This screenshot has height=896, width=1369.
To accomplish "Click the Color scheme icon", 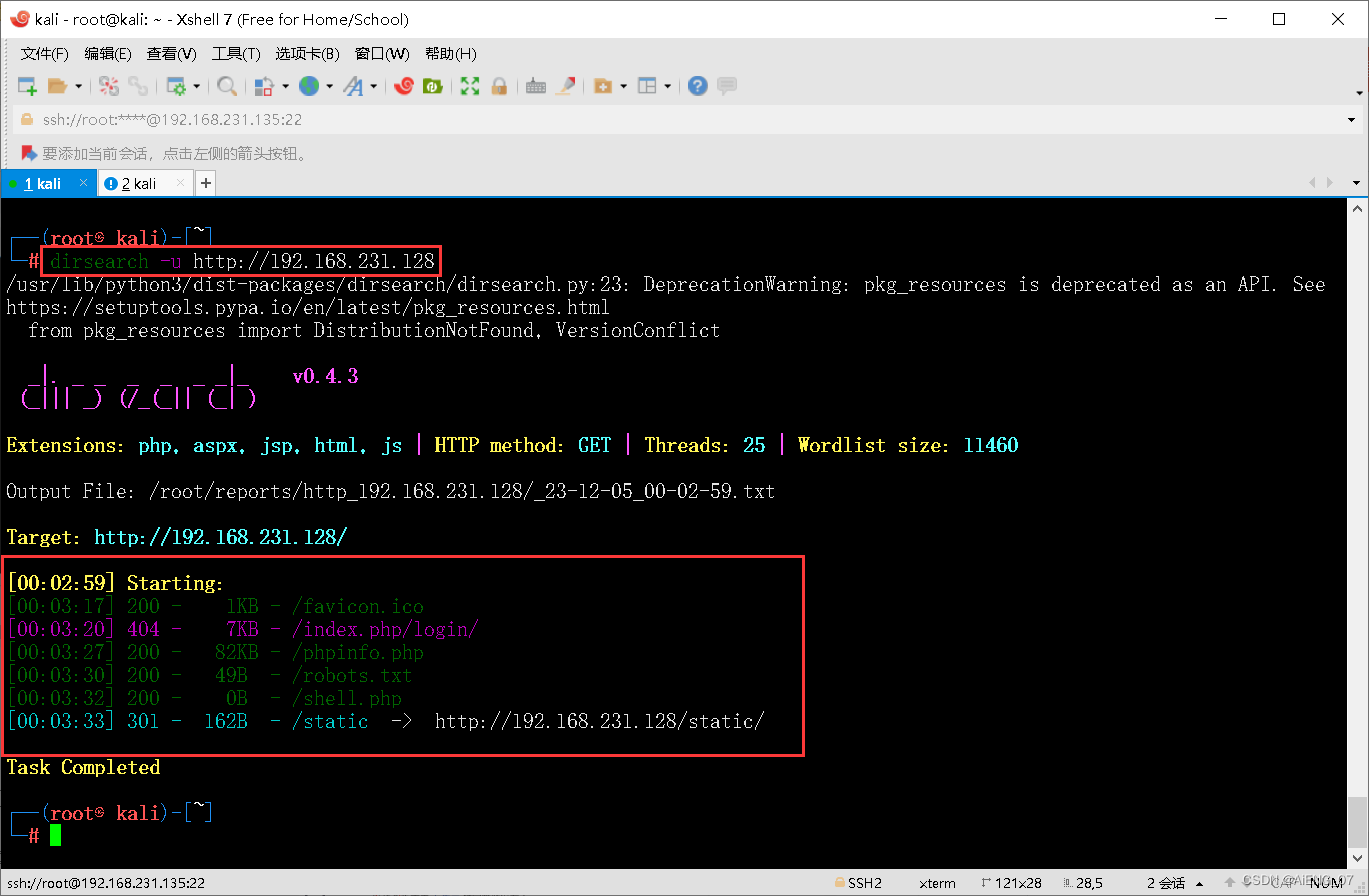I will click(x=264, y=86).
